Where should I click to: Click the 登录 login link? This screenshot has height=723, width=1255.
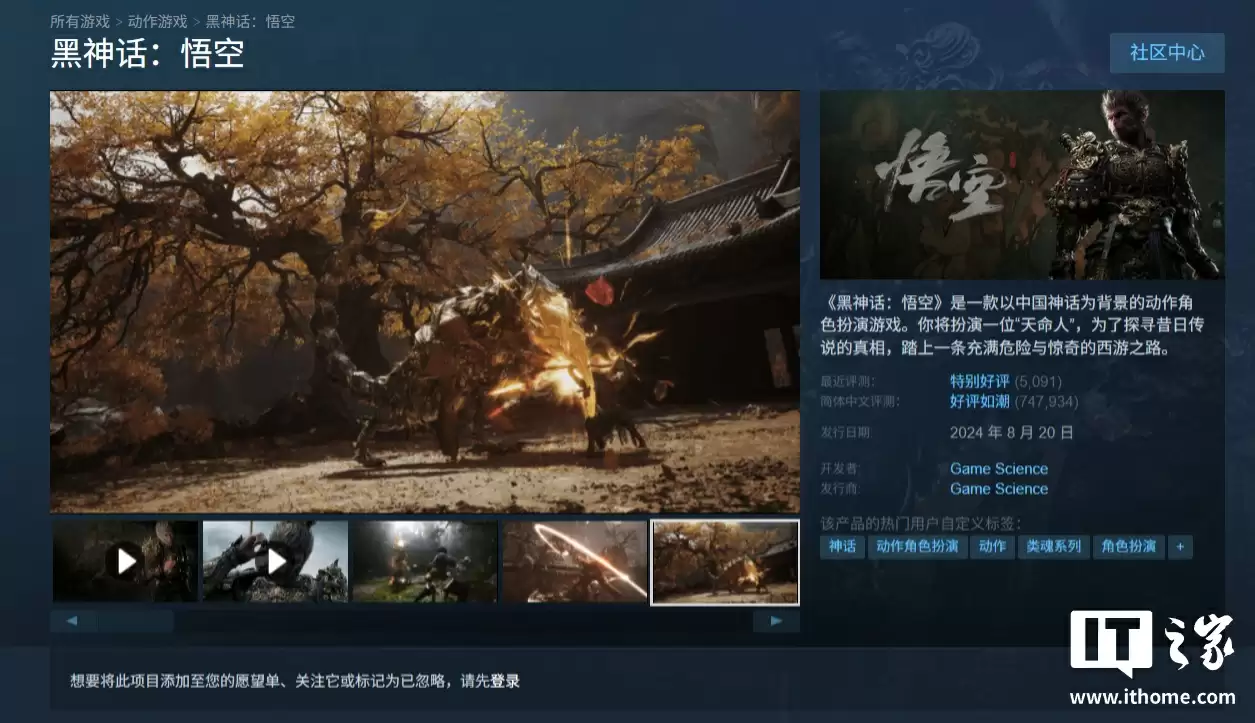505,681
